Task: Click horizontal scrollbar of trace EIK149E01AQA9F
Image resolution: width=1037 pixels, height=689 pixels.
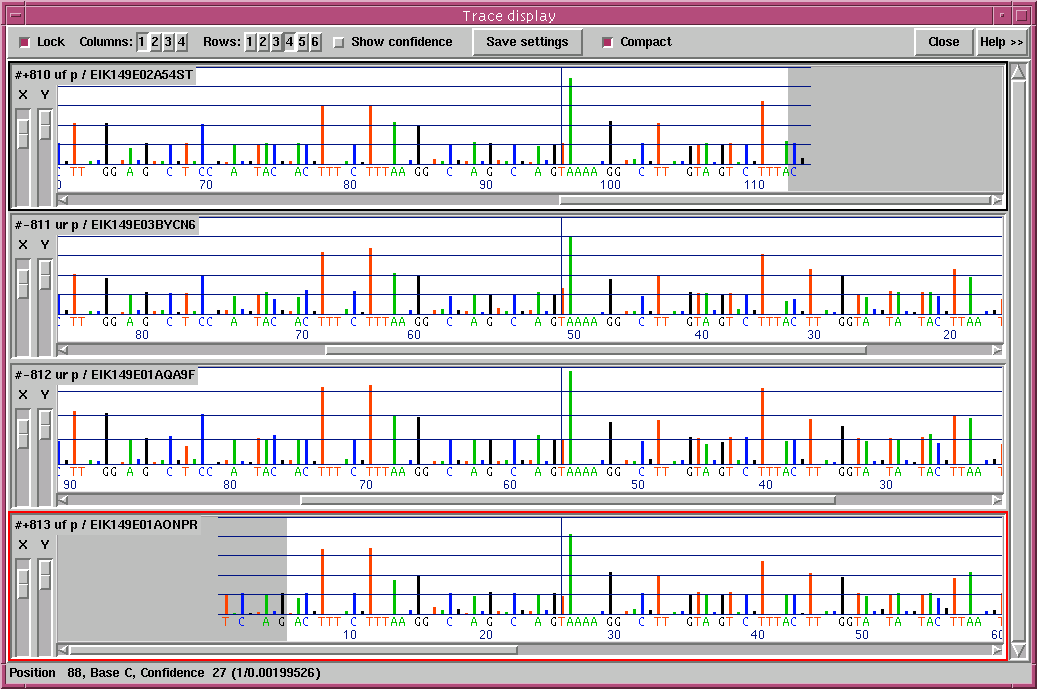Action: tap(567, 500)
